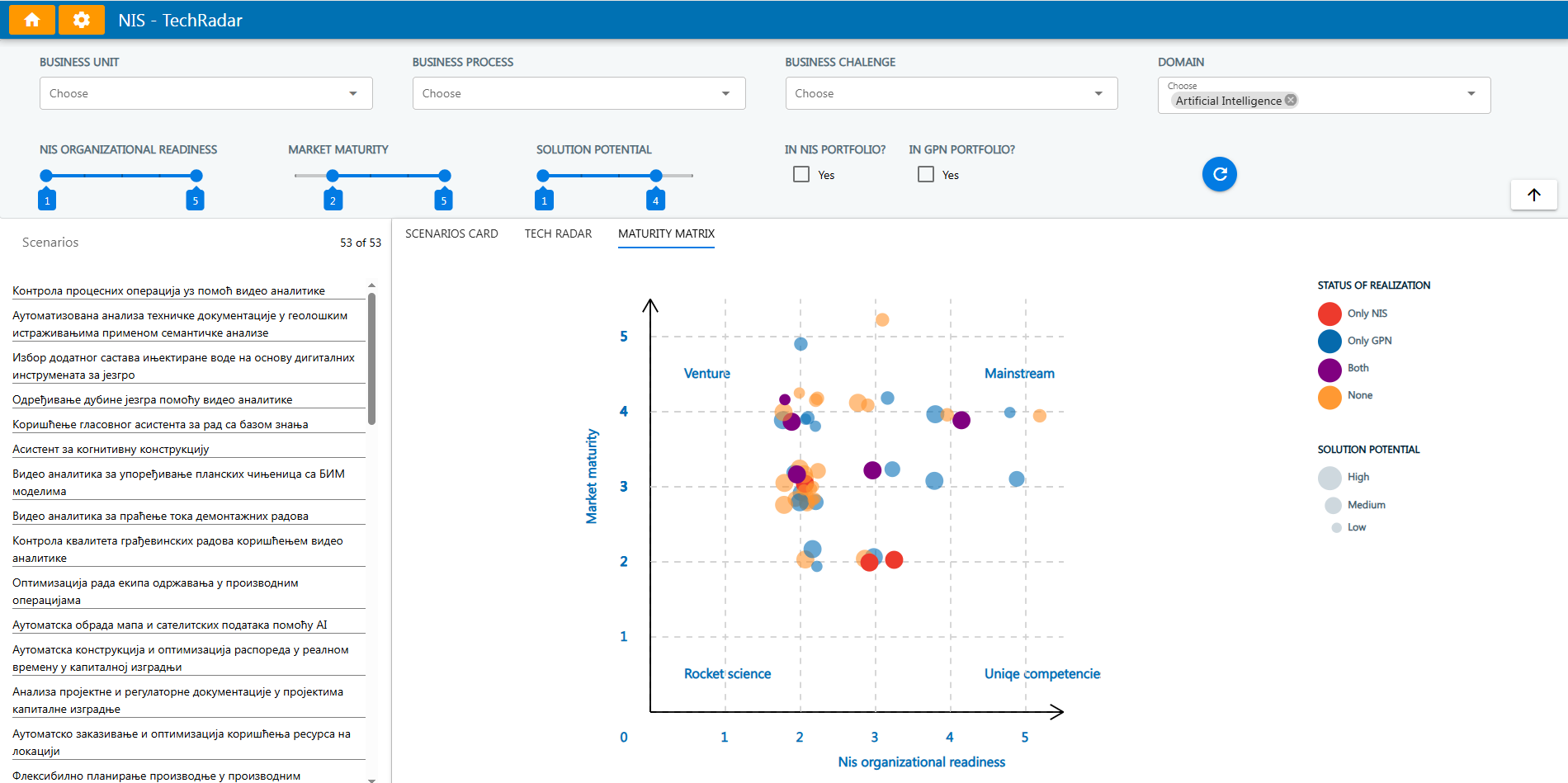Click the Market Maturity left slider handle
The width and height of the screenshot is (1568, 783).
point(333,176)
